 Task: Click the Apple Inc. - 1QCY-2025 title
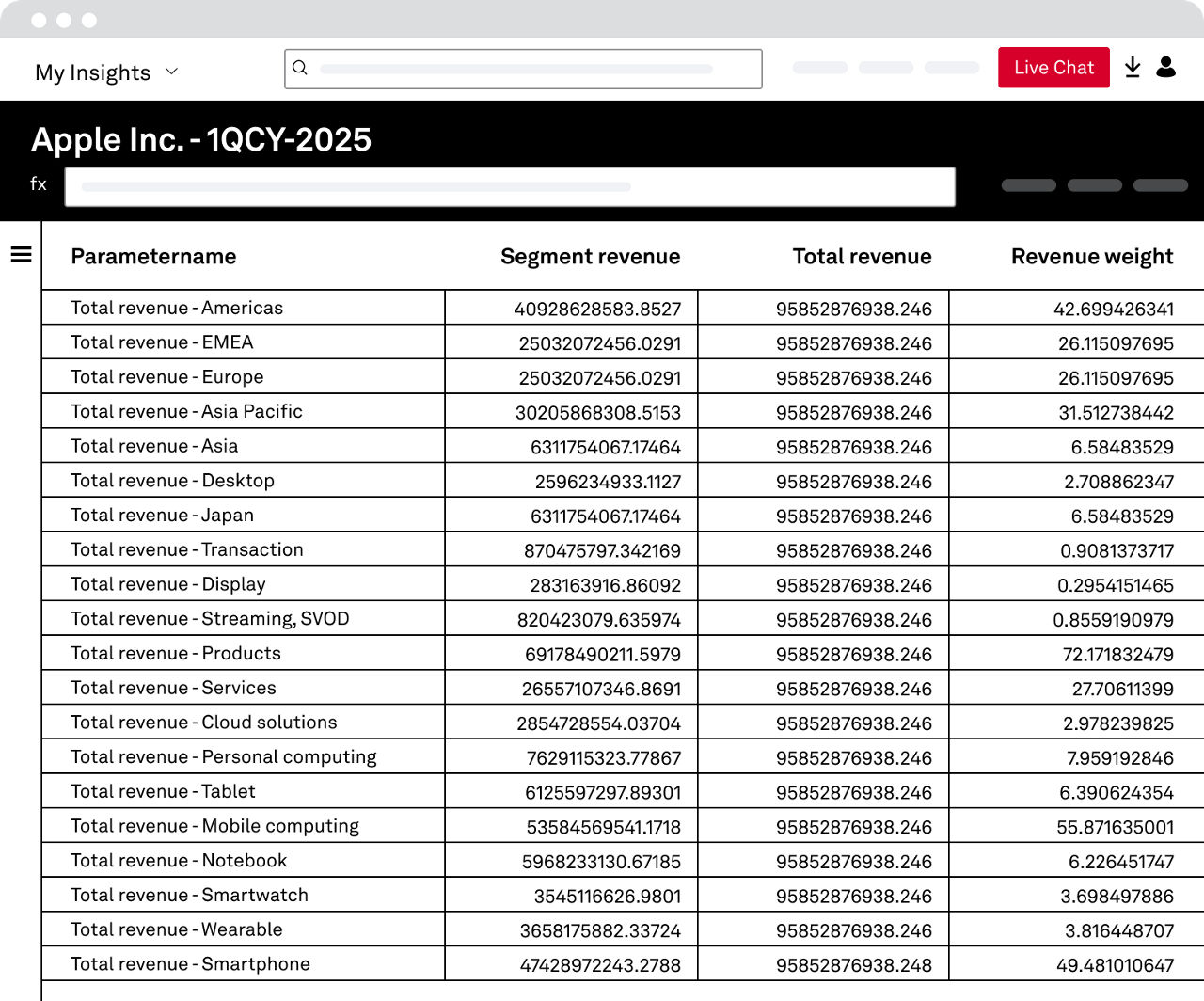click(x=201, y=139)
